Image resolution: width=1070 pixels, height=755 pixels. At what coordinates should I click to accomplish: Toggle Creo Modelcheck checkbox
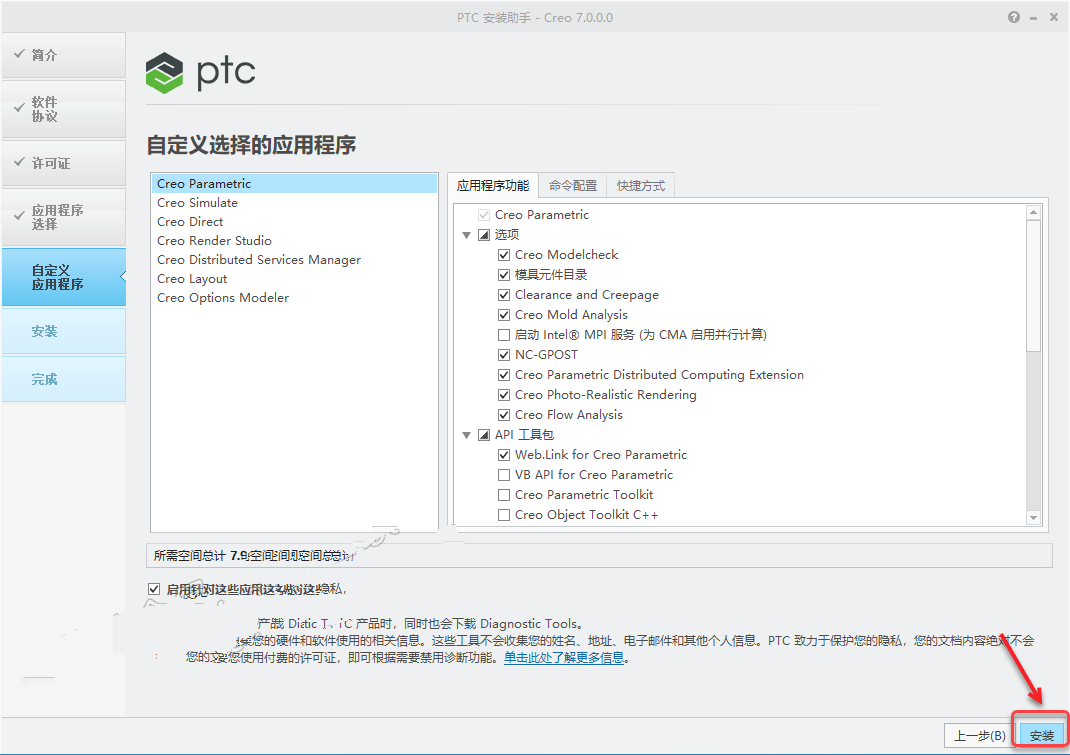pyautogui.click(x=504, y=255)
